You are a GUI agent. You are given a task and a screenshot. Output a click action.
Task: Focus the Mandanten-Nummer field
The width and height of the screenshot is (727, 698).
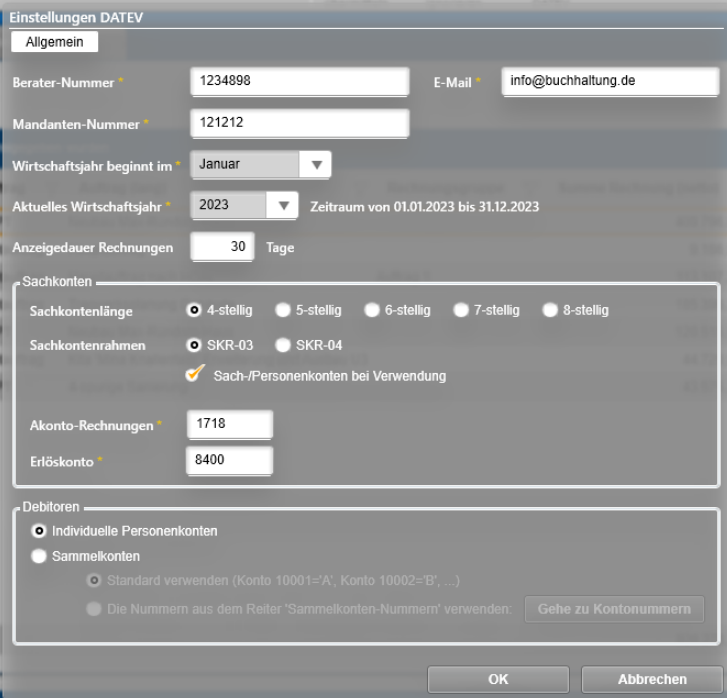299,123
